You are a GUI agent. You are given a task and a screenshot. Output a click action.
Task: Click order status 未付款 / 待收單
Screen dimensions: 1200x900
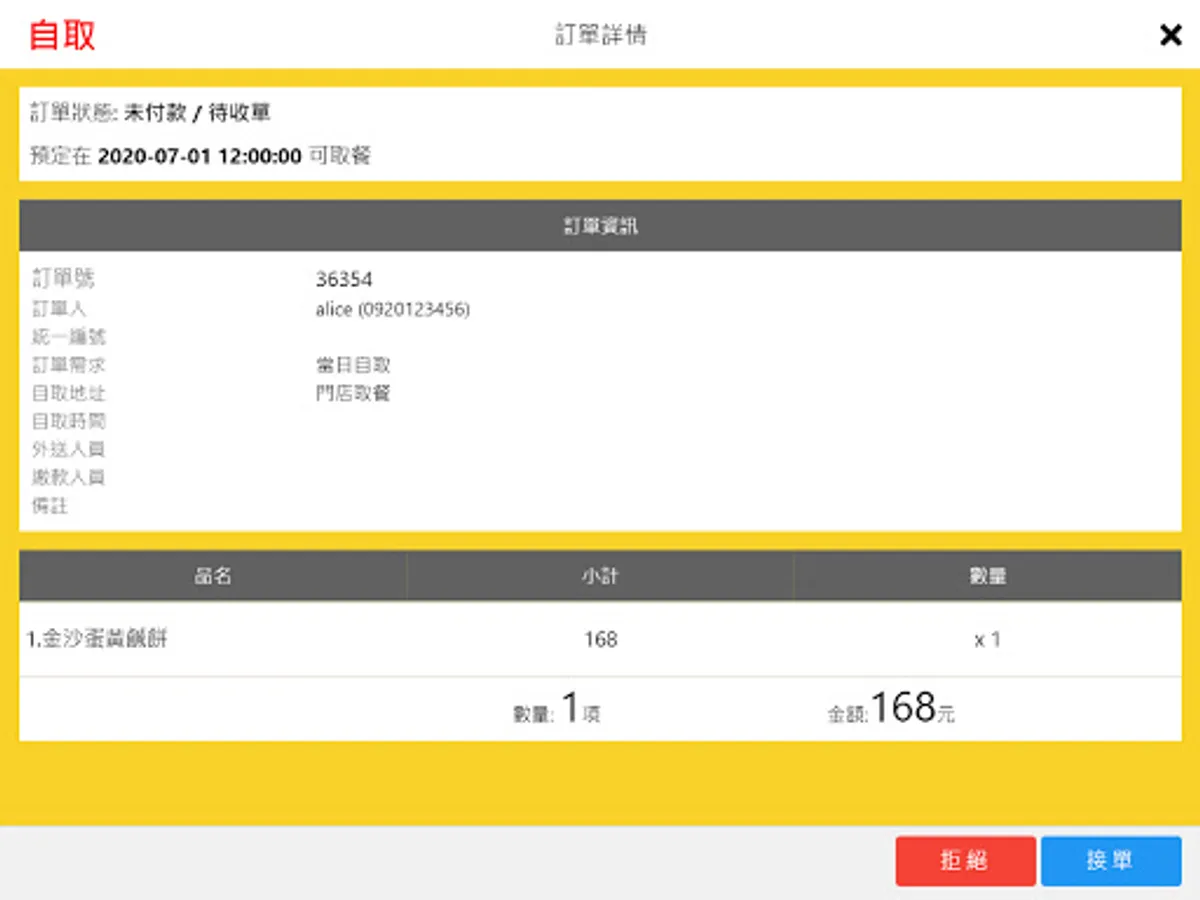pos(197,114)
